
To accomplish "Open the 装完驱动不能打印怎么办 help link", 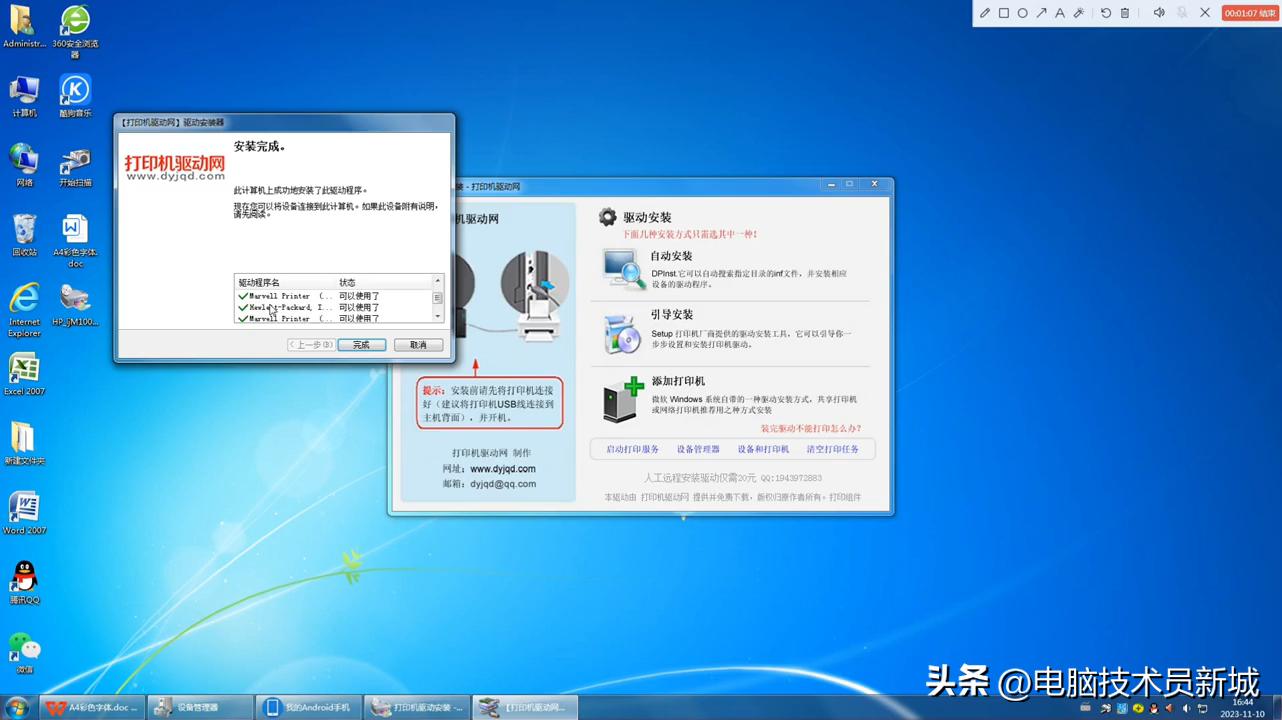I will pos(810,428).
